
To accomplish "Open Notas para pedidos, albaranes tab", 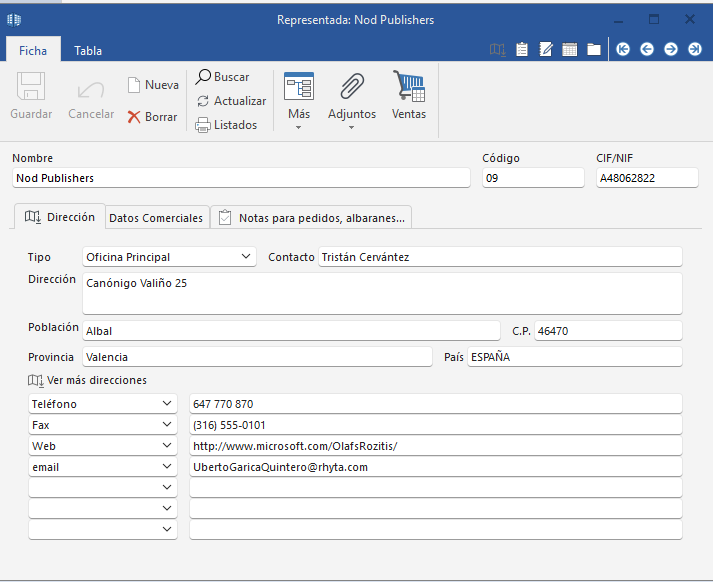I will (312, 218).
